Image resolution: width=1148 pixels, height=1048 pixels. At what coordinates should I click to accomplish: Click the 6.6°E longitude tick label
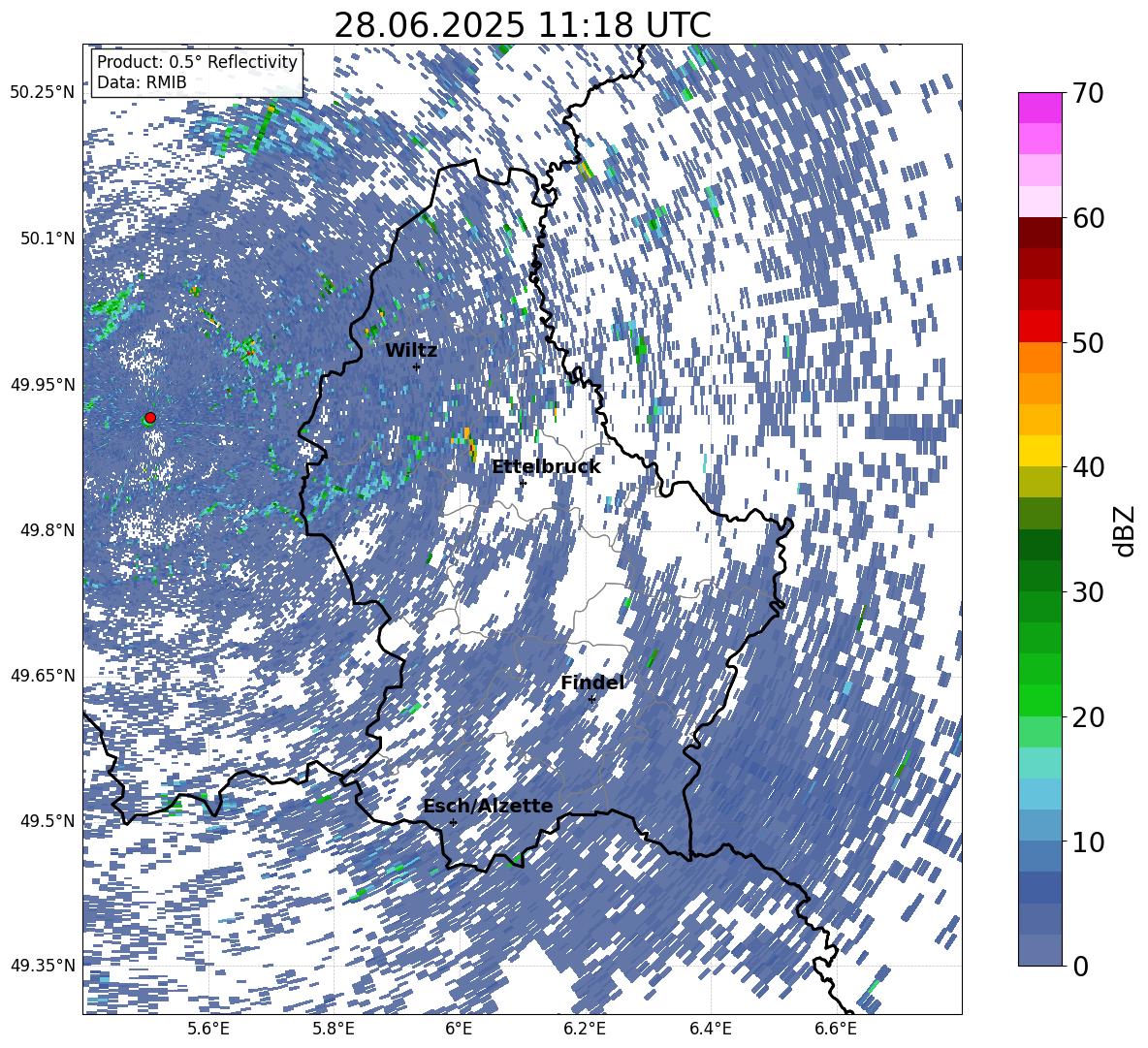click(836, 1029)
